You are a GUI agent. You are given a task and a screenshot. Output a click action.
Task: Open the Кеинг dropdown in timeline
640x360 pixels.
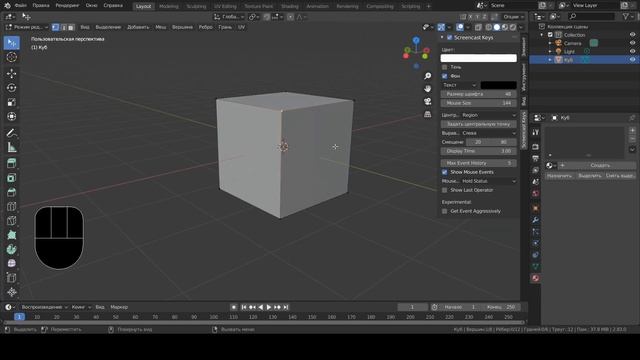(x=81, y=307)
